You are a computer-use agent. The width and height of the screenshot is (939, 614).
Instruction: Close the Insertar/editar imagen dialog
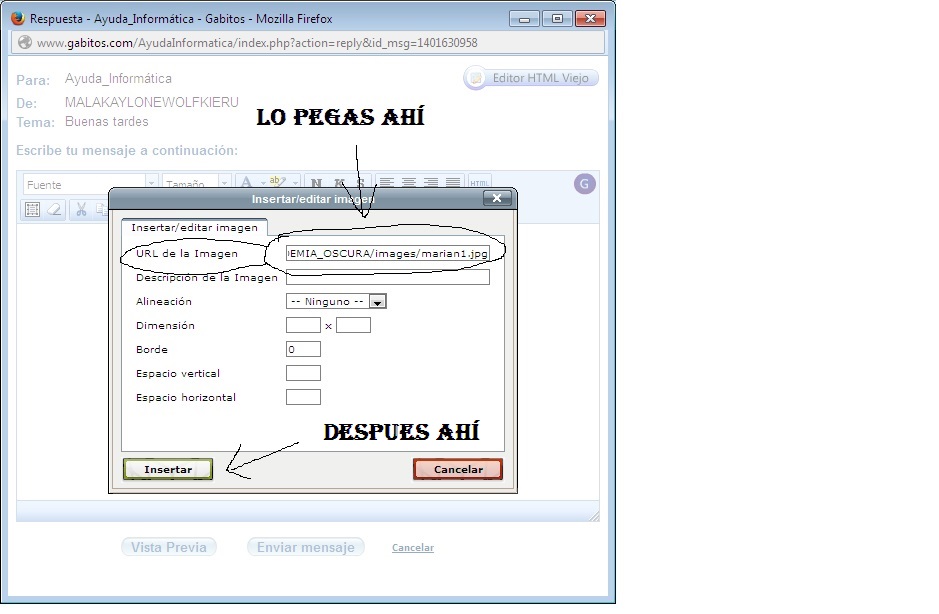(497, 199)
